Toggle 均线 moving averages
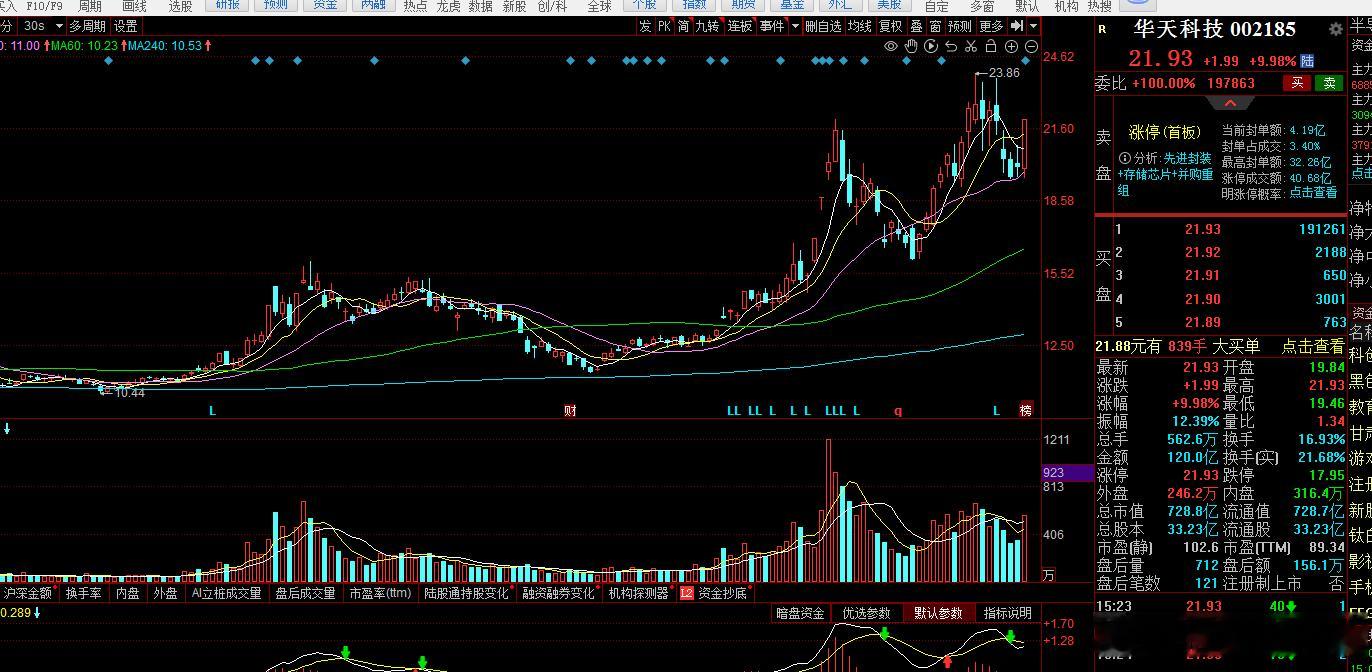This screenshot has width=1372, height=672. tap(859, 26)
